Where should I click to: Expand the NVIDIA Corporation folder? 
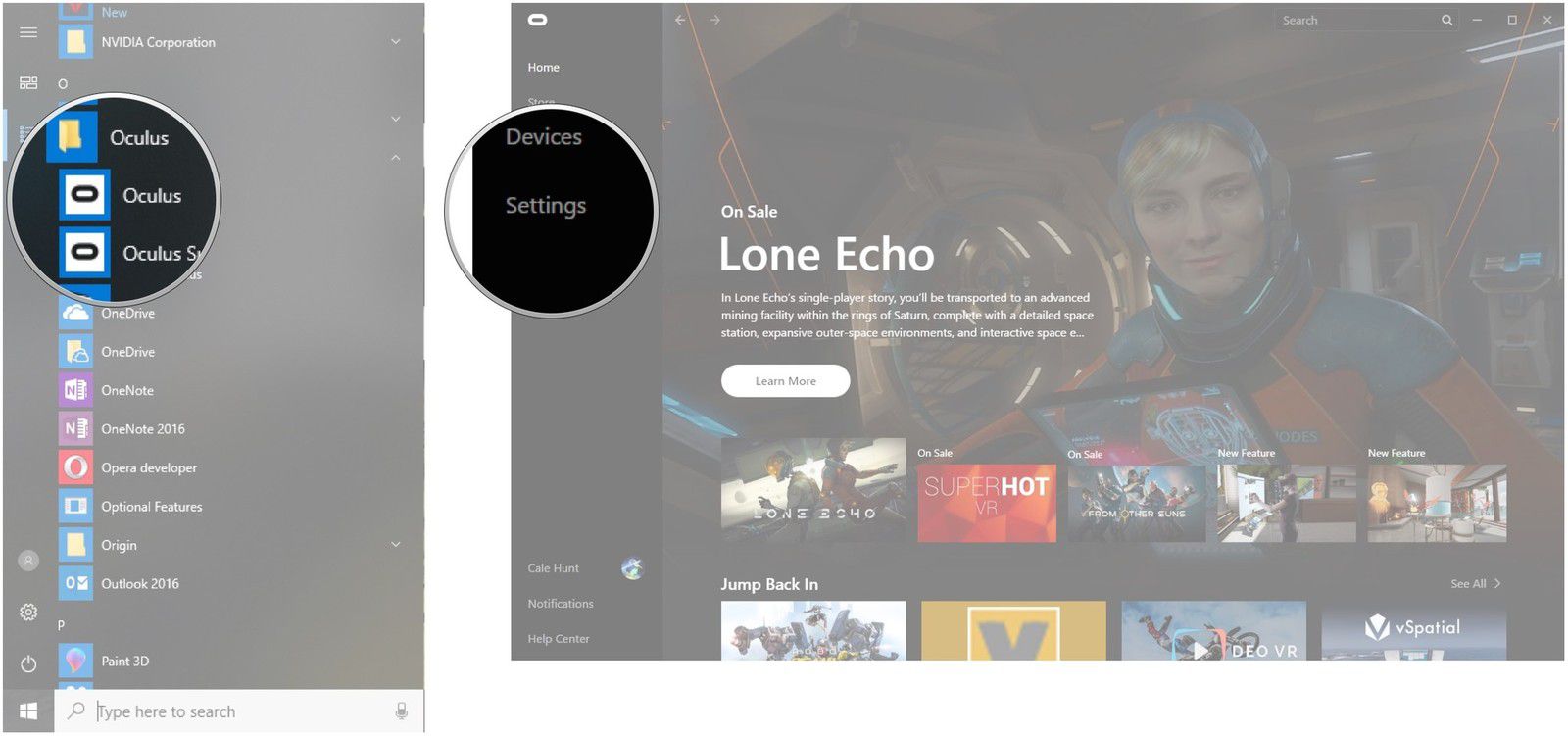pyautogui.click(x=396, y=42)
